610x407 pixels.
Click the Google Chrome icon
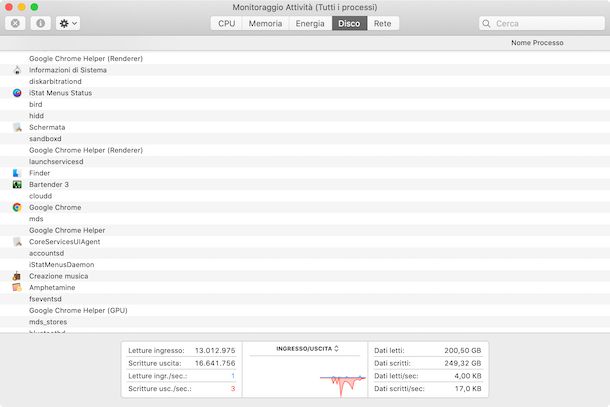click(x=17, y=207)
